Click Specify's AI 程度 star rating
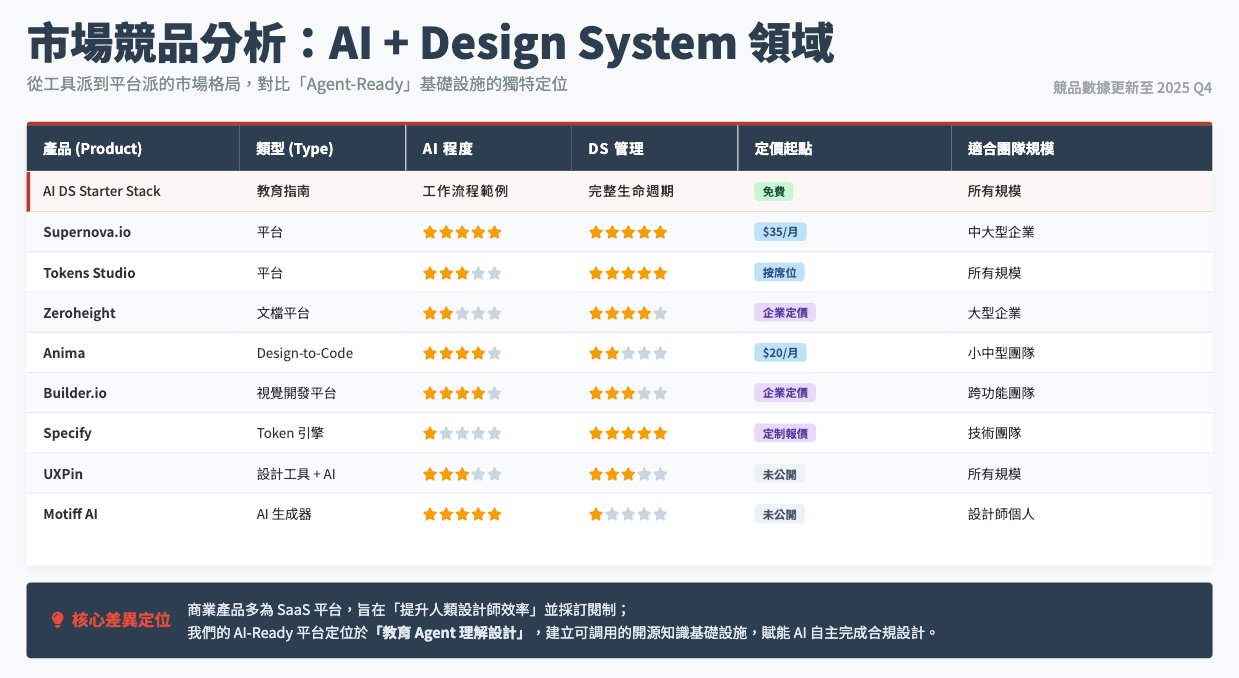This screenshot has height=678, width=1239. pos(462,433)
